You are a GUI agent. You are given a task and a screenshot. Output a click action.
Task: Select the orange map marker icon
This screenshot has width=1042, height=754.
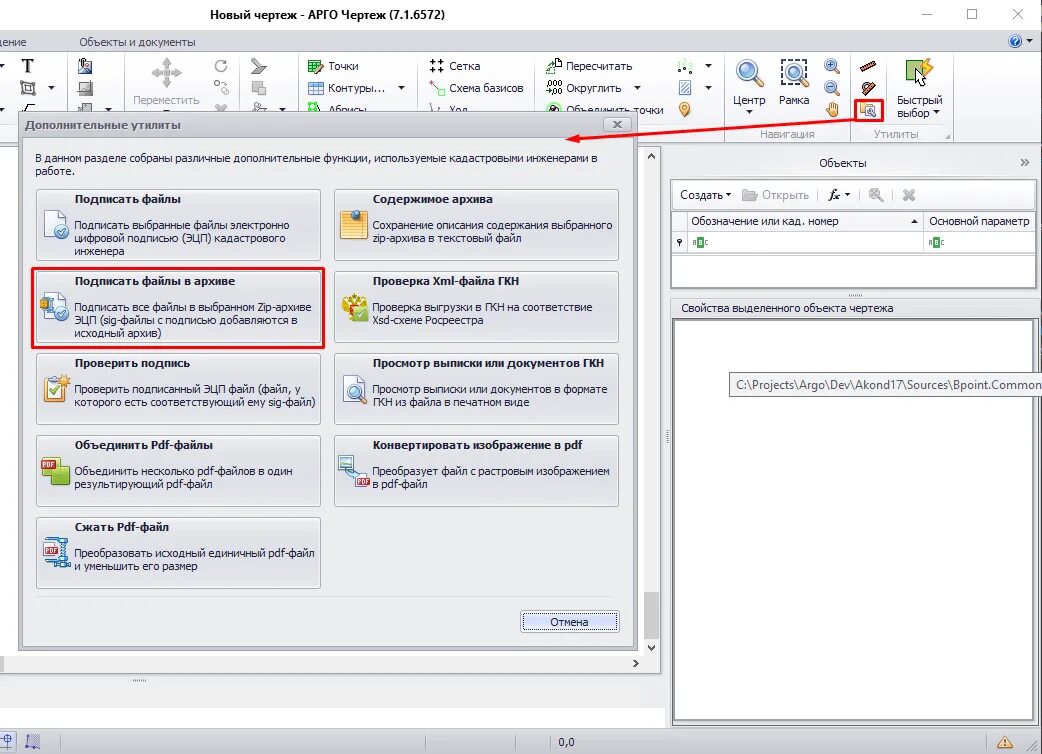coord(684,110)
